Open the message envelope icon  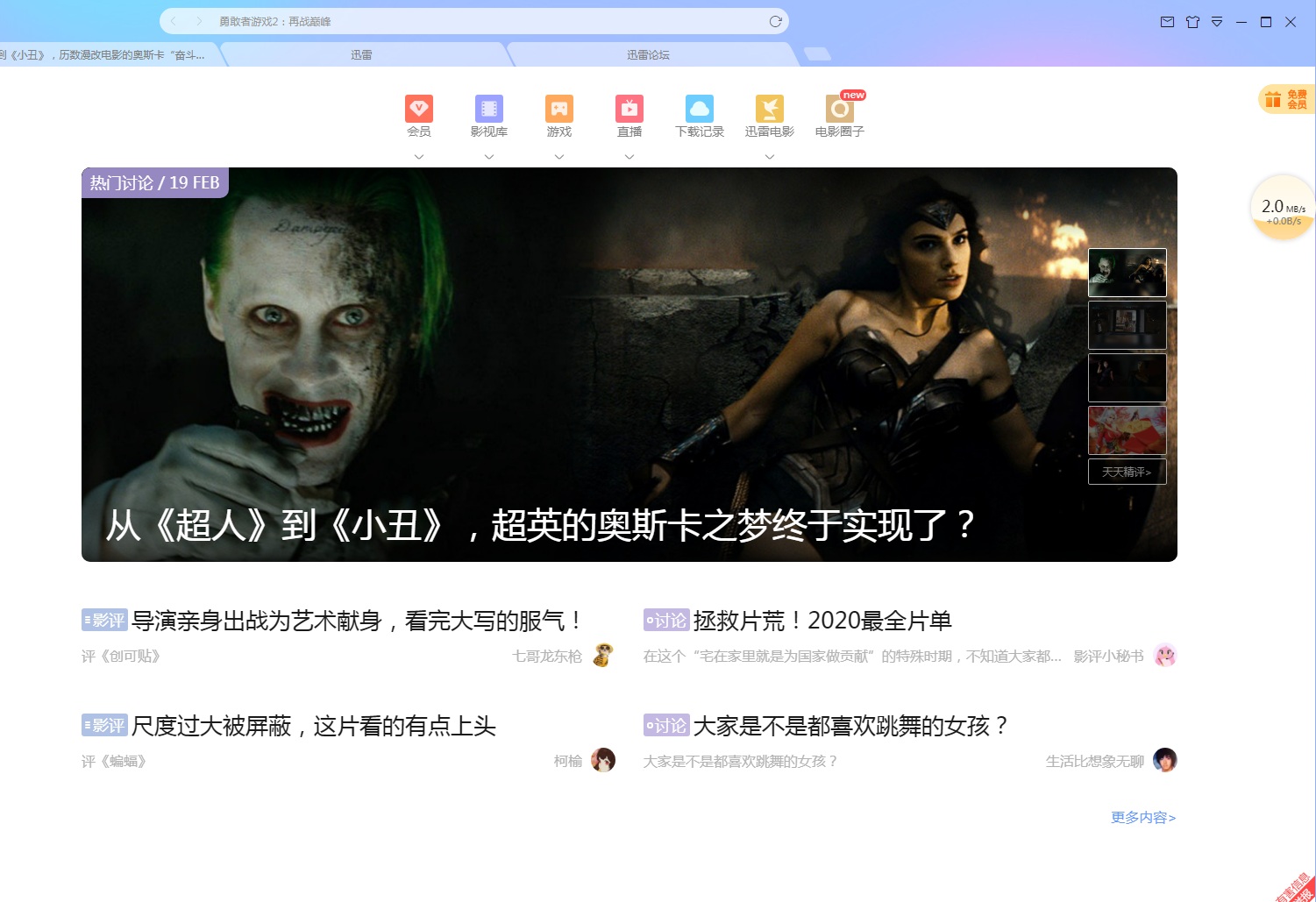1166,22
